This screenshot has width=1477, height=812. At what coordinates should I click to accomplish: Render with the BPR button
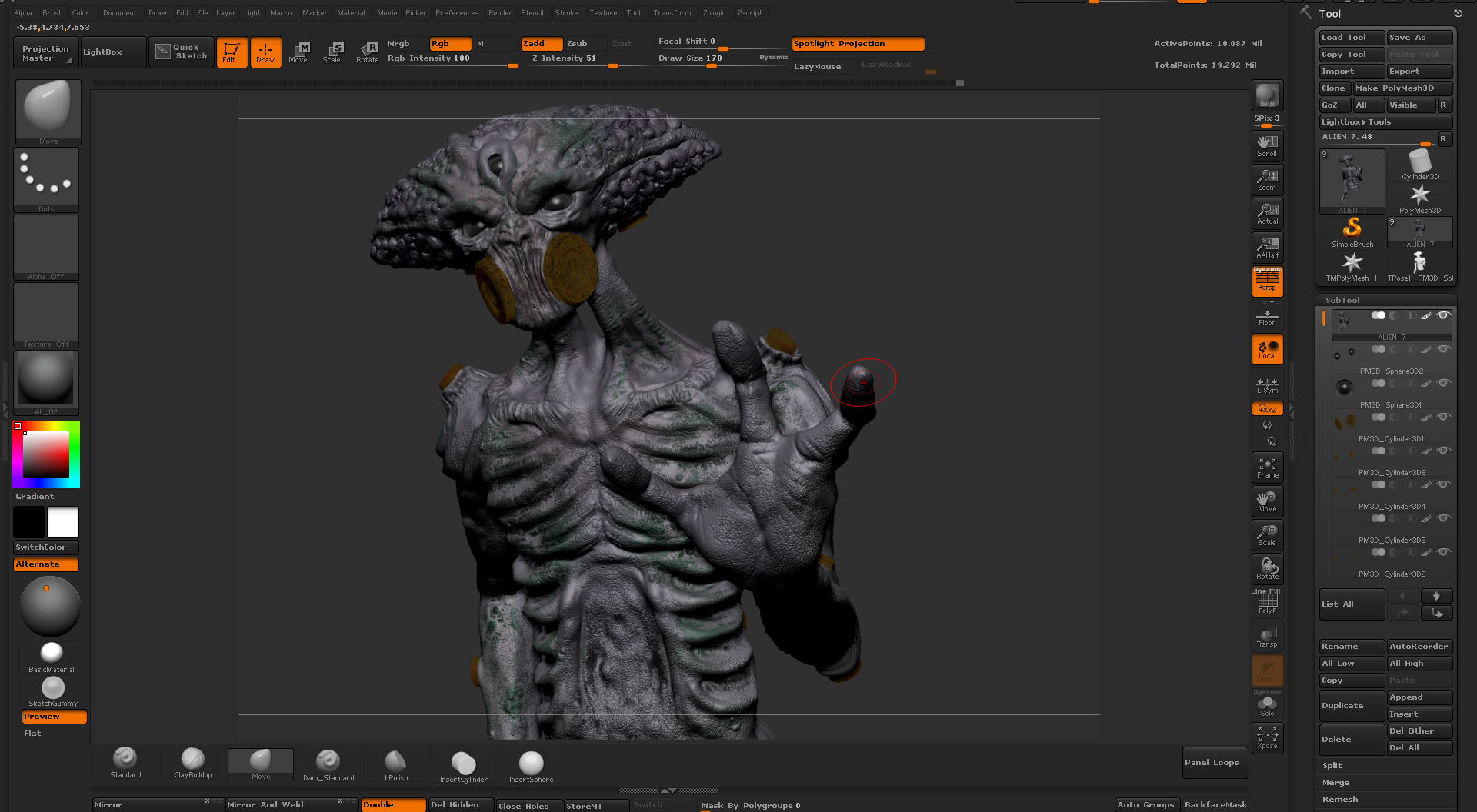point(1267,96)
